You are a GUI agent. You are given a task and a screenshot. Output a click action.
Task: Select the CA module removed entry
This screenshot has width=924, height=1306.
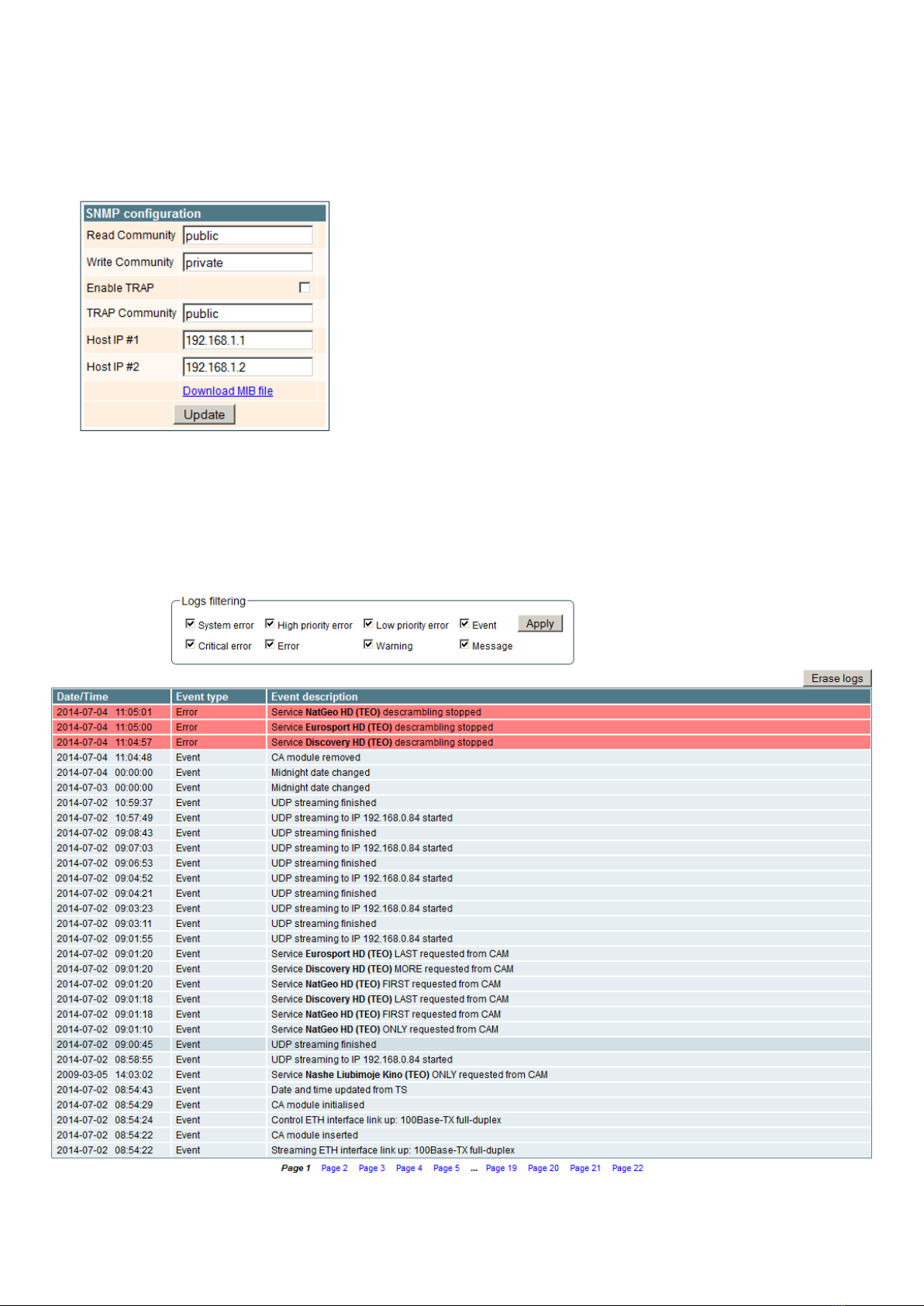point(461,757)
